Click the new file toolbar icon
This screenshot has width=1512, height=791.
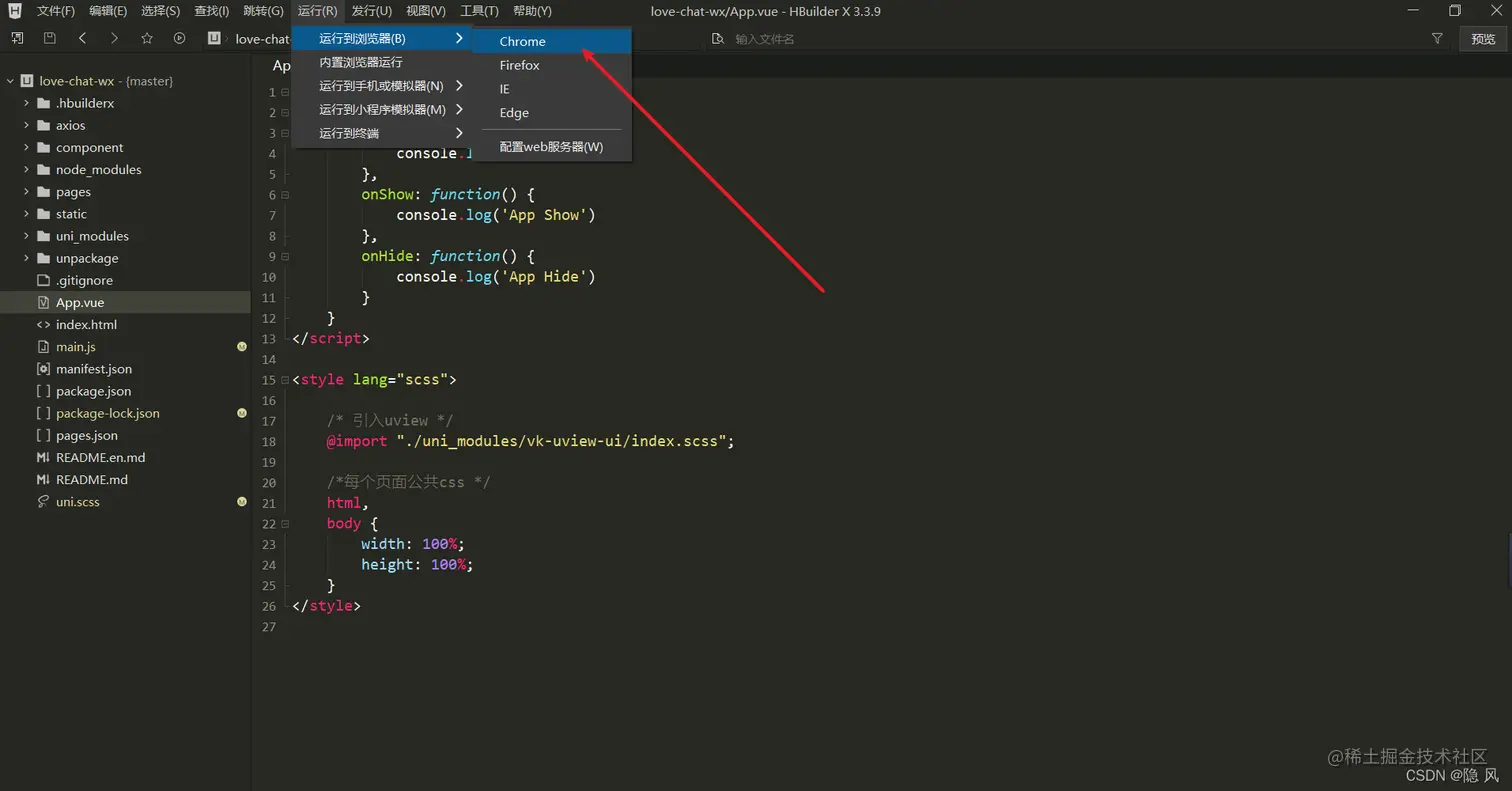tap(17, 38)
